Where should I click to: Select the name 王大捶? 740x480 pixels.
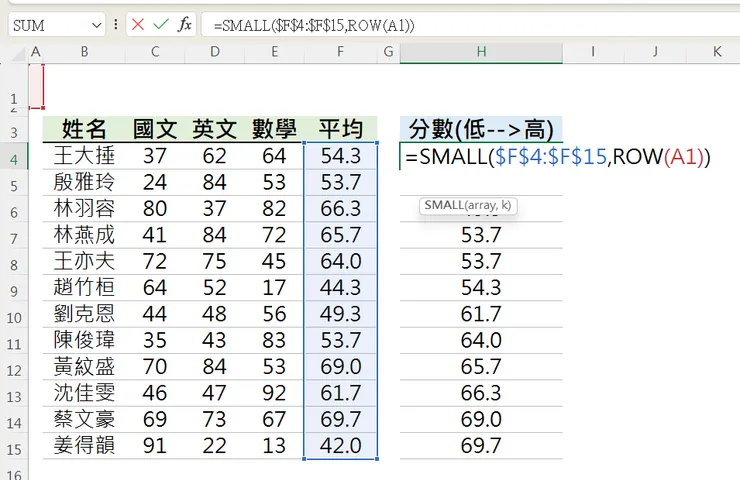[84, 156]
